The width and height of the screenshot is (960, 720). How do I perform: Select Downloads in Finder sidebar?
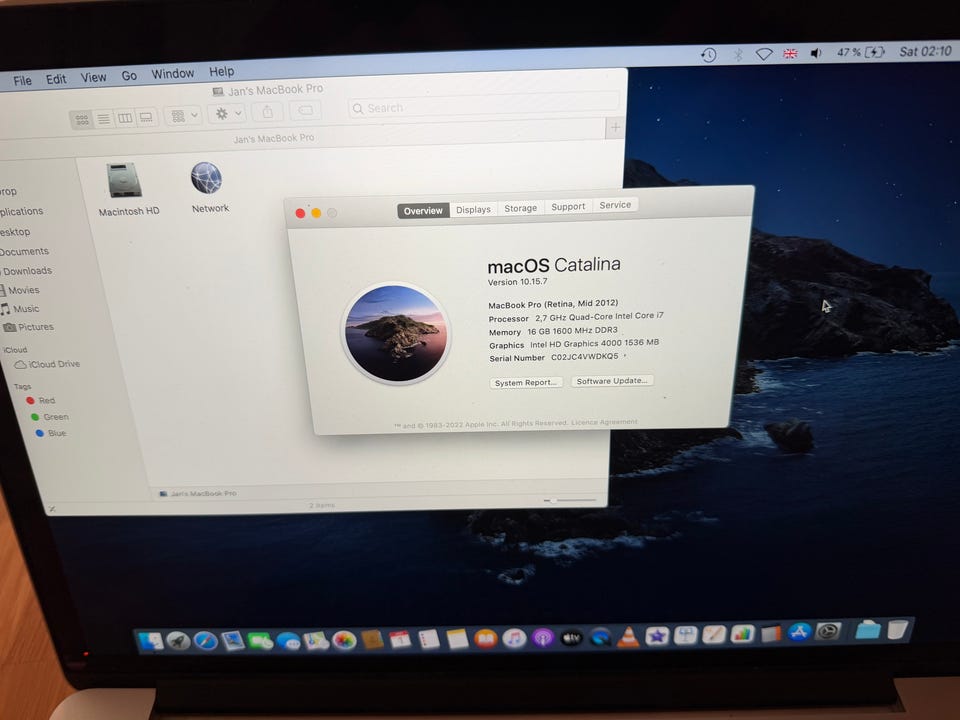tap(26, 271)
